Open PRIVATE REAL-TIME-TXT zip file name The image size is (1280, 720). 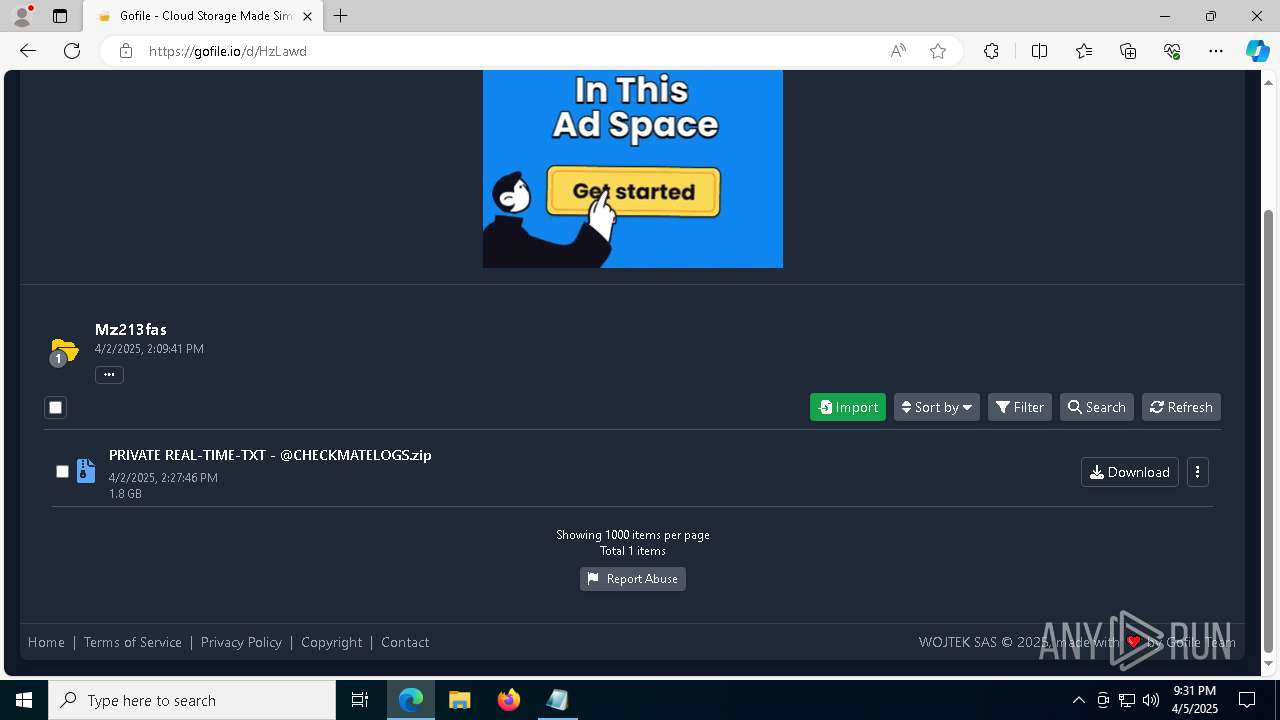click(270, 455)
